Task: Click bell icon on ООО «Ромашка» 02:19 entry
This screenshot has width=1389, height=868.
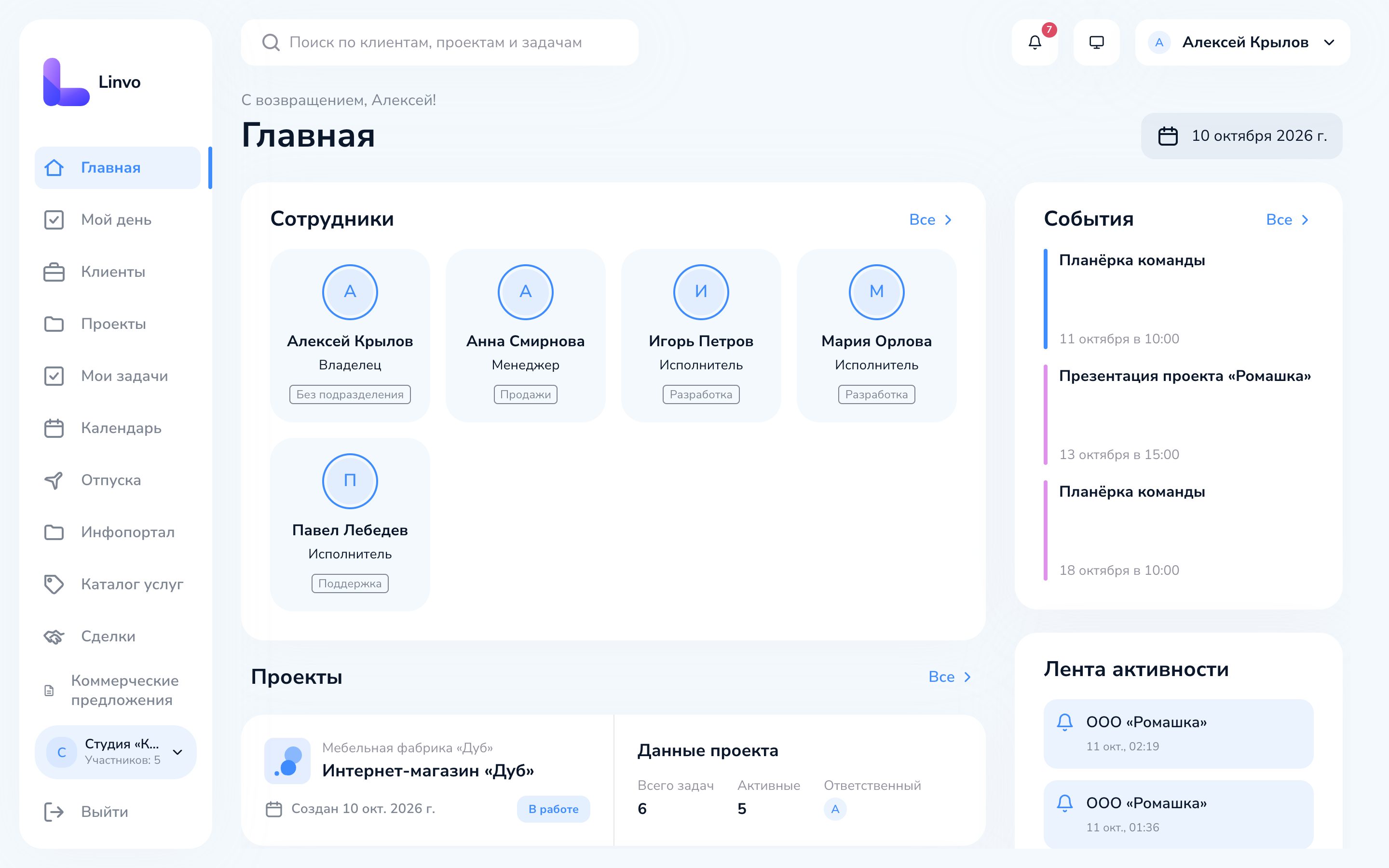Action: [x=1065, y=722]
